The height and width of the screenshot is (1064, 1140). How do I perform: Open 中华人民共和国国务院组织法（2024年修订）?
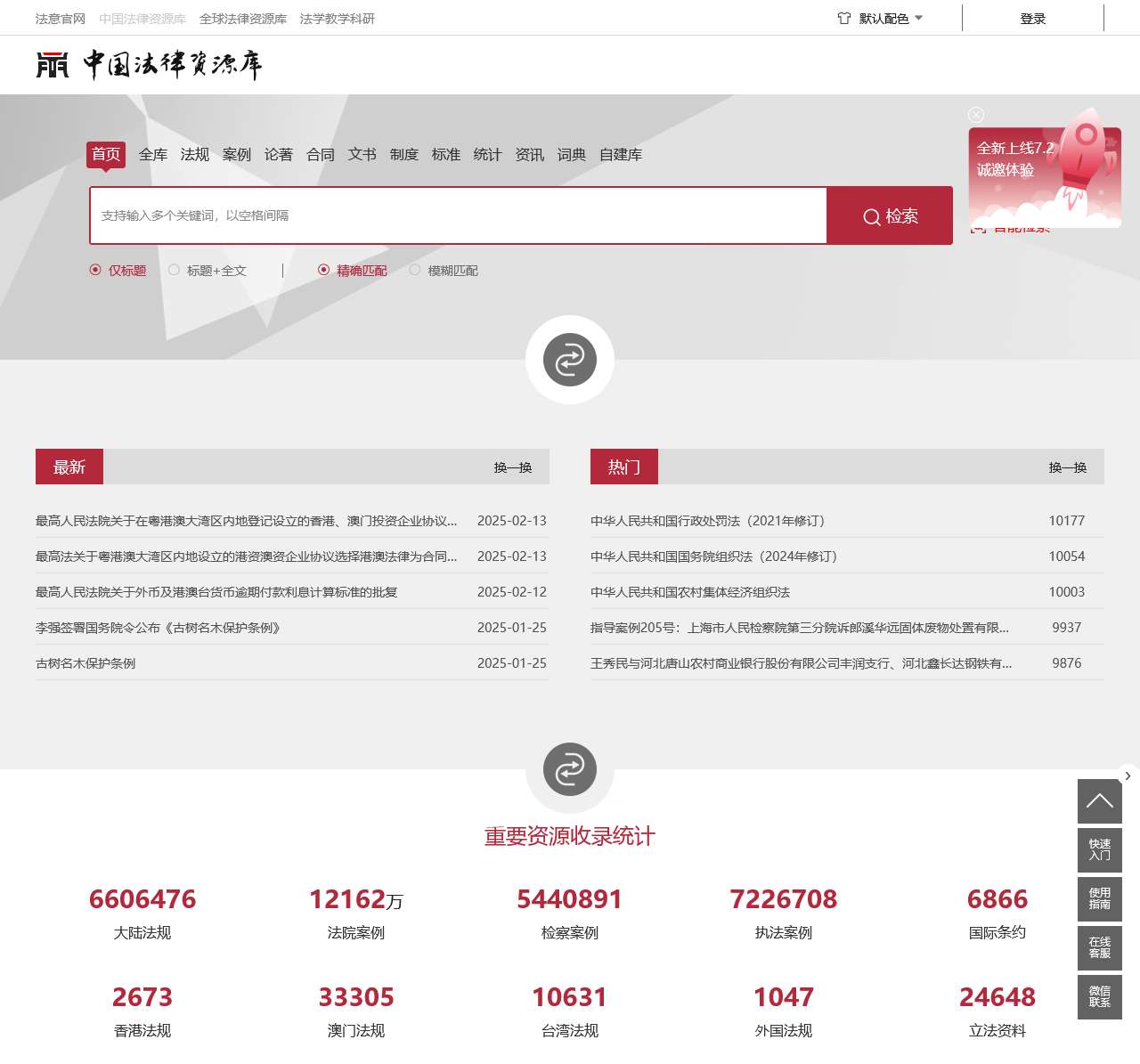(717, 556)
